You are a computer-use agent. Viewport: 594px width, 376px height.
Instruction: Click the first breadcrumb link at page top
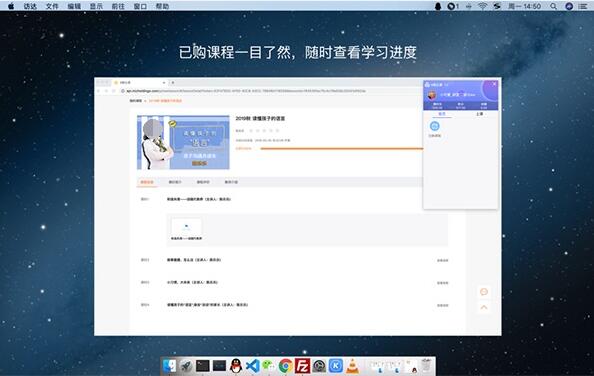136,101
